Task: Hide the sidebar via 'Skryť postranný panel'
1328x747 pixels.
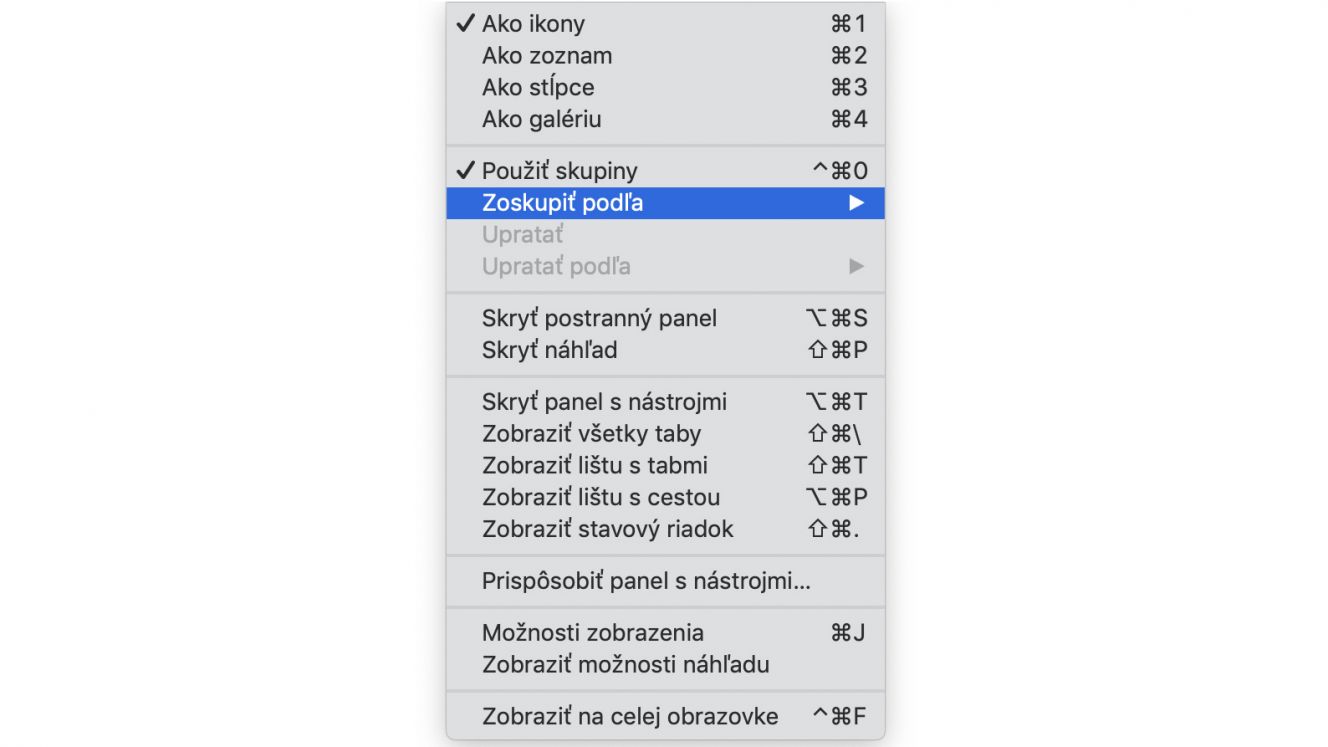Action: (x=665, y=319)
